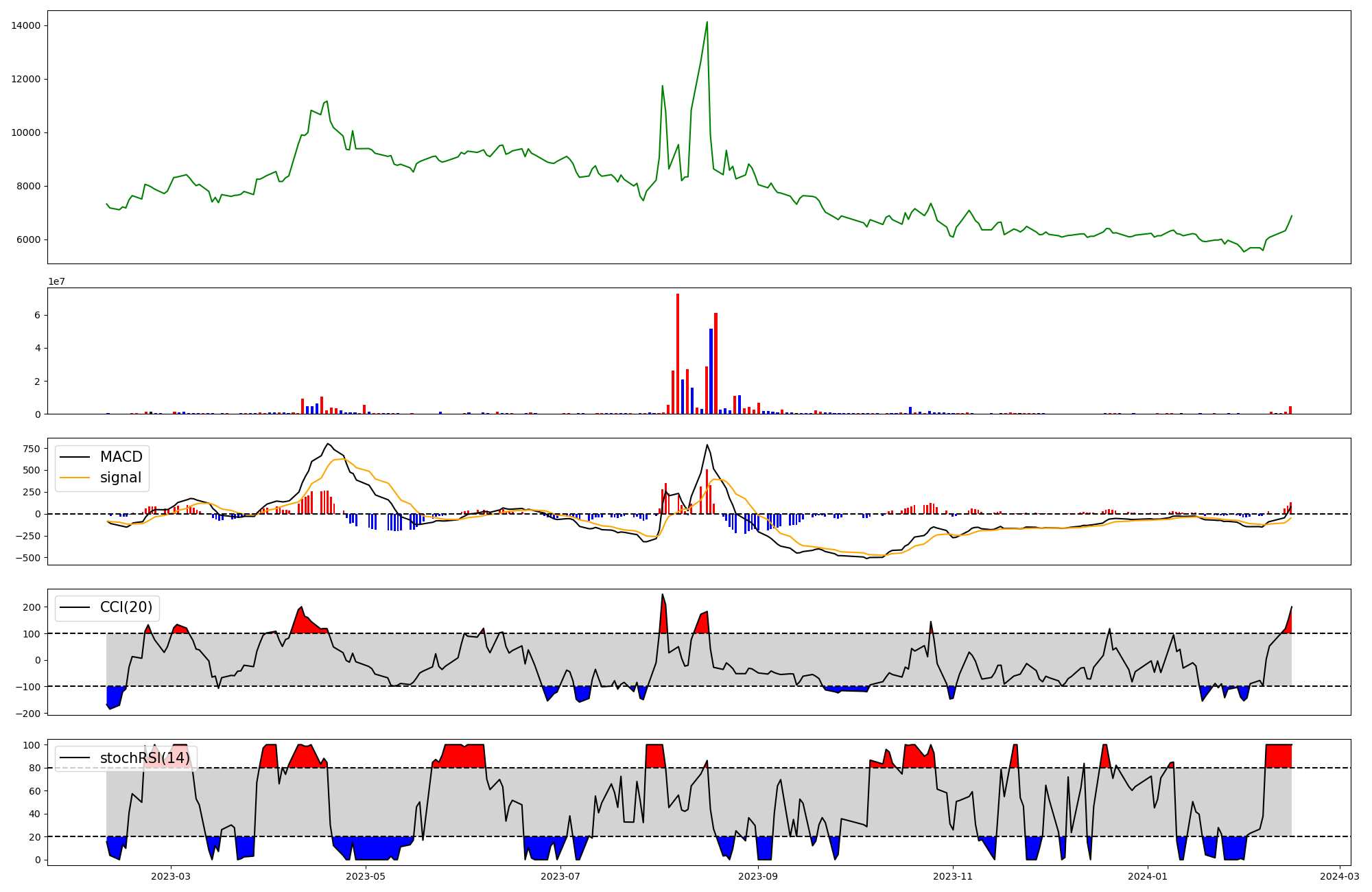The height and width of the screenshot is (892, 1372).
Task: Click the −500 MACD axis label
Action: 27,559
